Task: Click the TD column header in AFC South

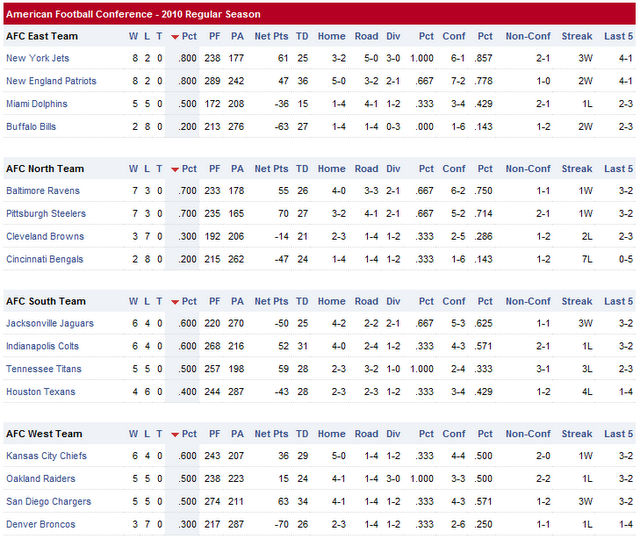Action: [302, 302]
